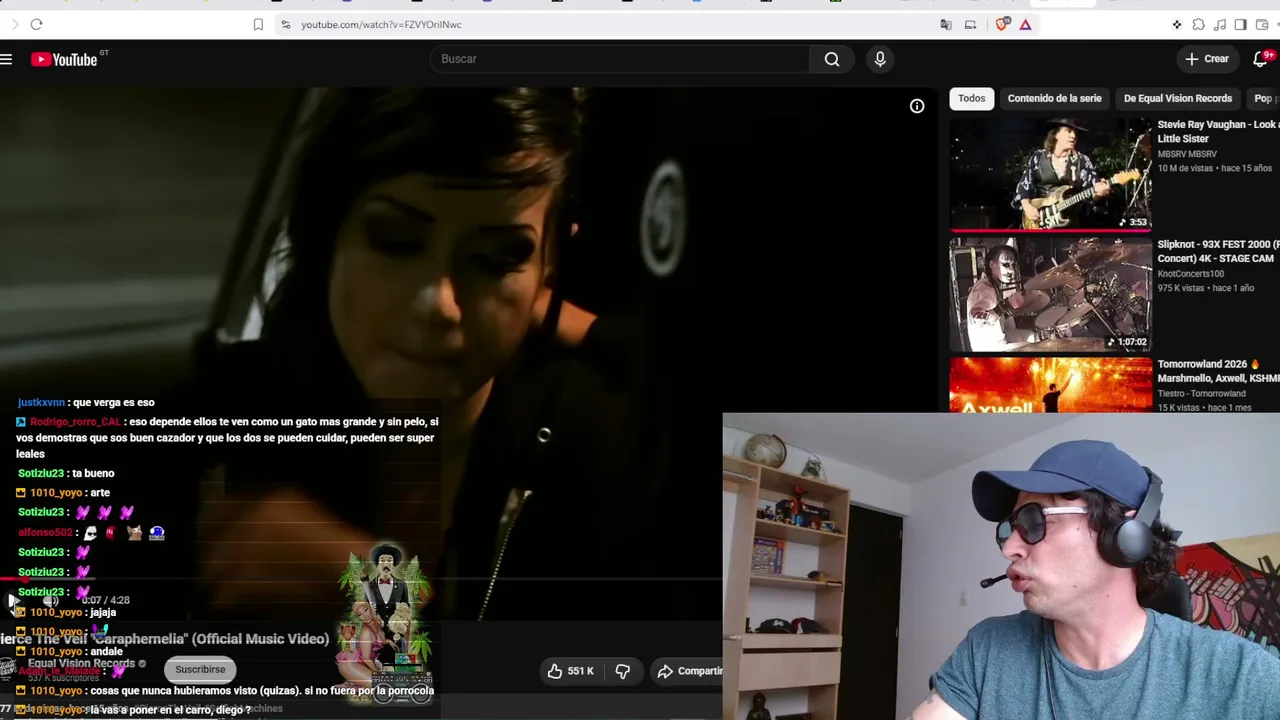Open the Tomorrowland 2026 video thumbnail
Viewport: 1280px width, 720px height.
tap(1050, 385)
